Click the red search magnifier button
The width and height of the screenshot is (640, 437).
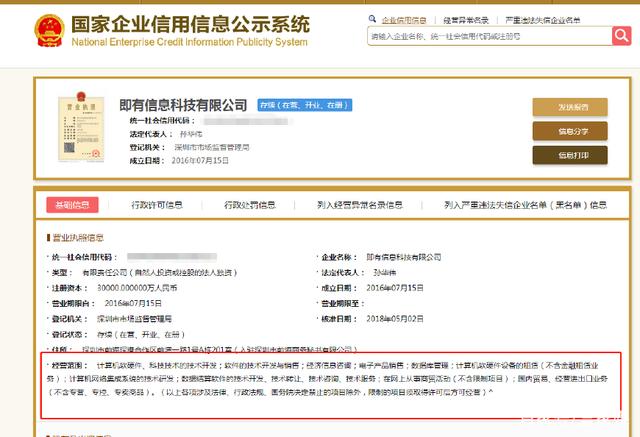pyautogui.click(x=622, y=36)
